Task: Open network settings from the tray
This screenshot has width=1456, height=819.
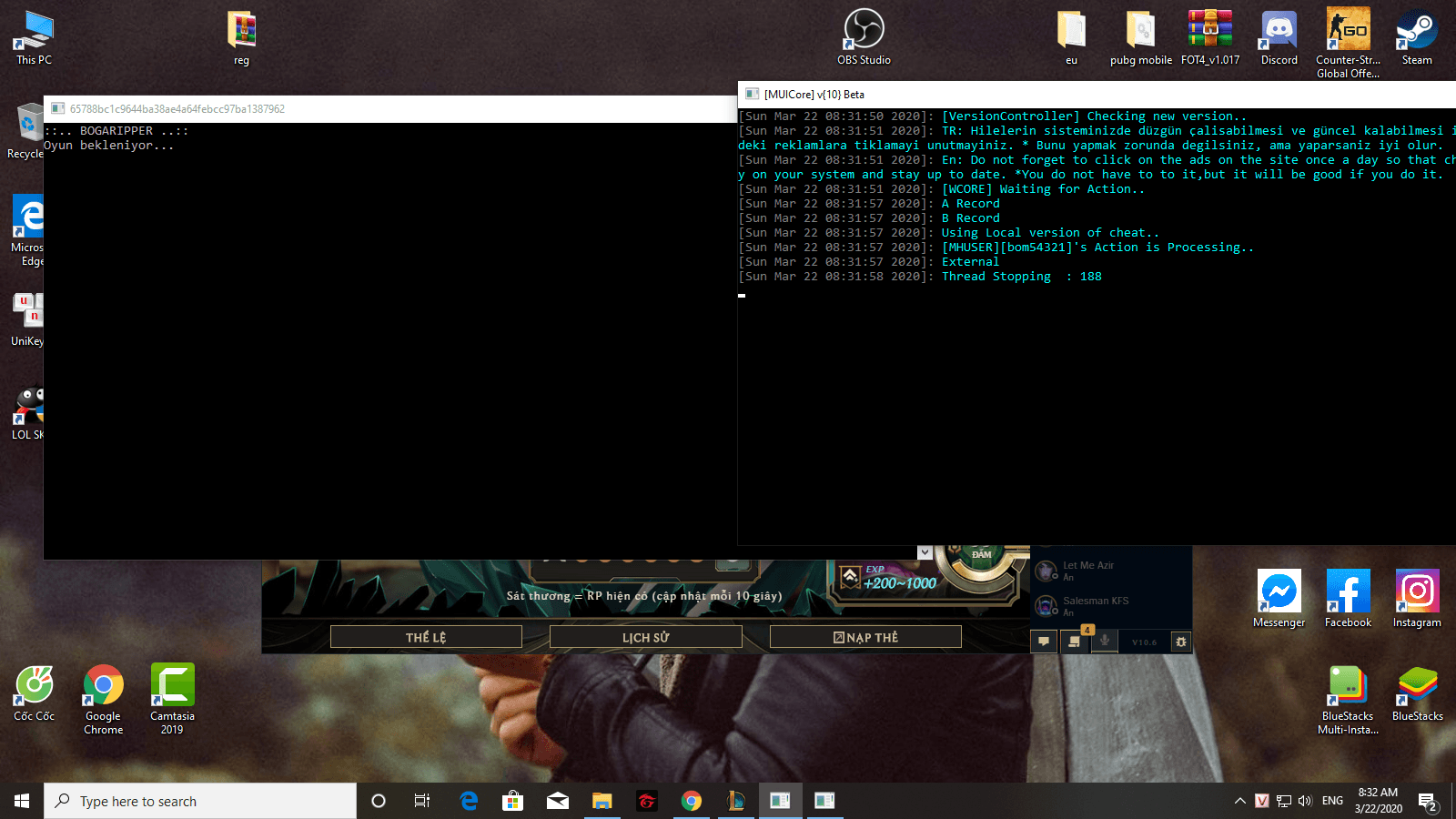Action: 1284,801
